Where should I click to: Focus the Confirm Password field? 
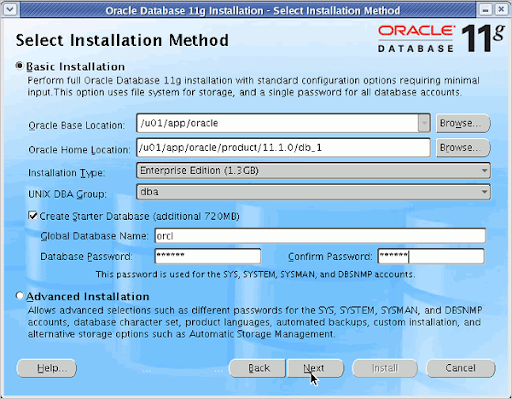431,256
